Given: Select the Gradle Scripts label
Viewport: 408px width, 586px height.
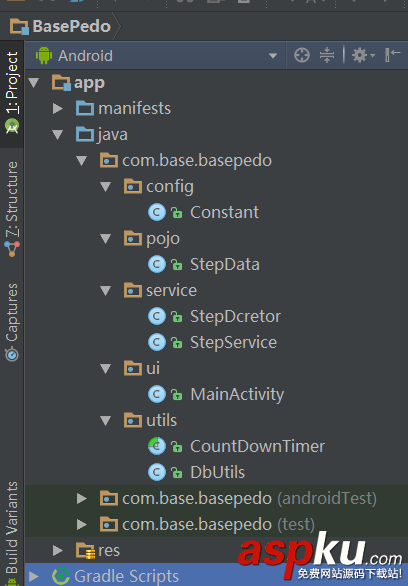Looking at the screenshot, I should [x=126, y=576].
